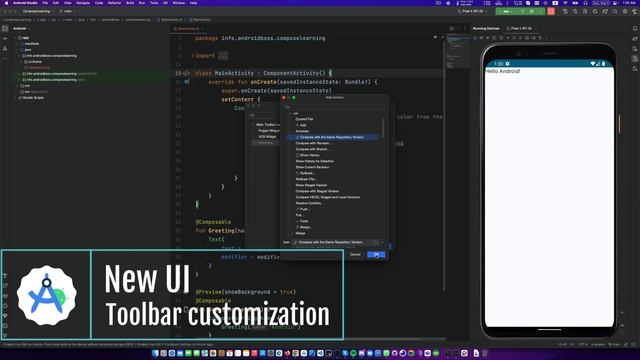Open the Project tool window icon

[x=5, y=29]
